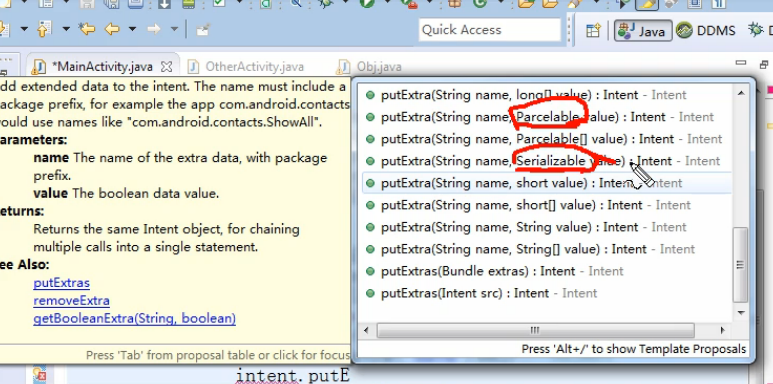Screen dimensions: 773x384
Task: Click the Forward navigation arrow
Action: point(154,29)
